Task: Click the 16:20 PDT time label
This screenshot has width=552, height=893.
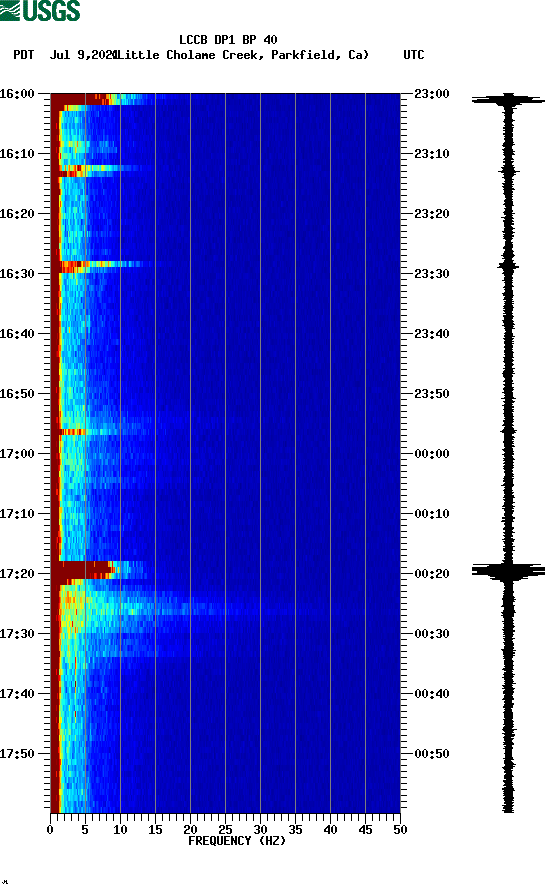Action: pos(17,214)
